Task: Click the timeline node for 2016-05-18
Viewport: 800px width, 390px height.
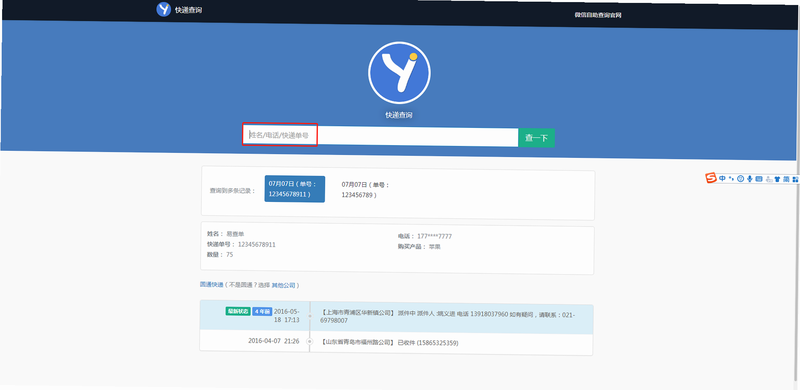Action: 310,316
